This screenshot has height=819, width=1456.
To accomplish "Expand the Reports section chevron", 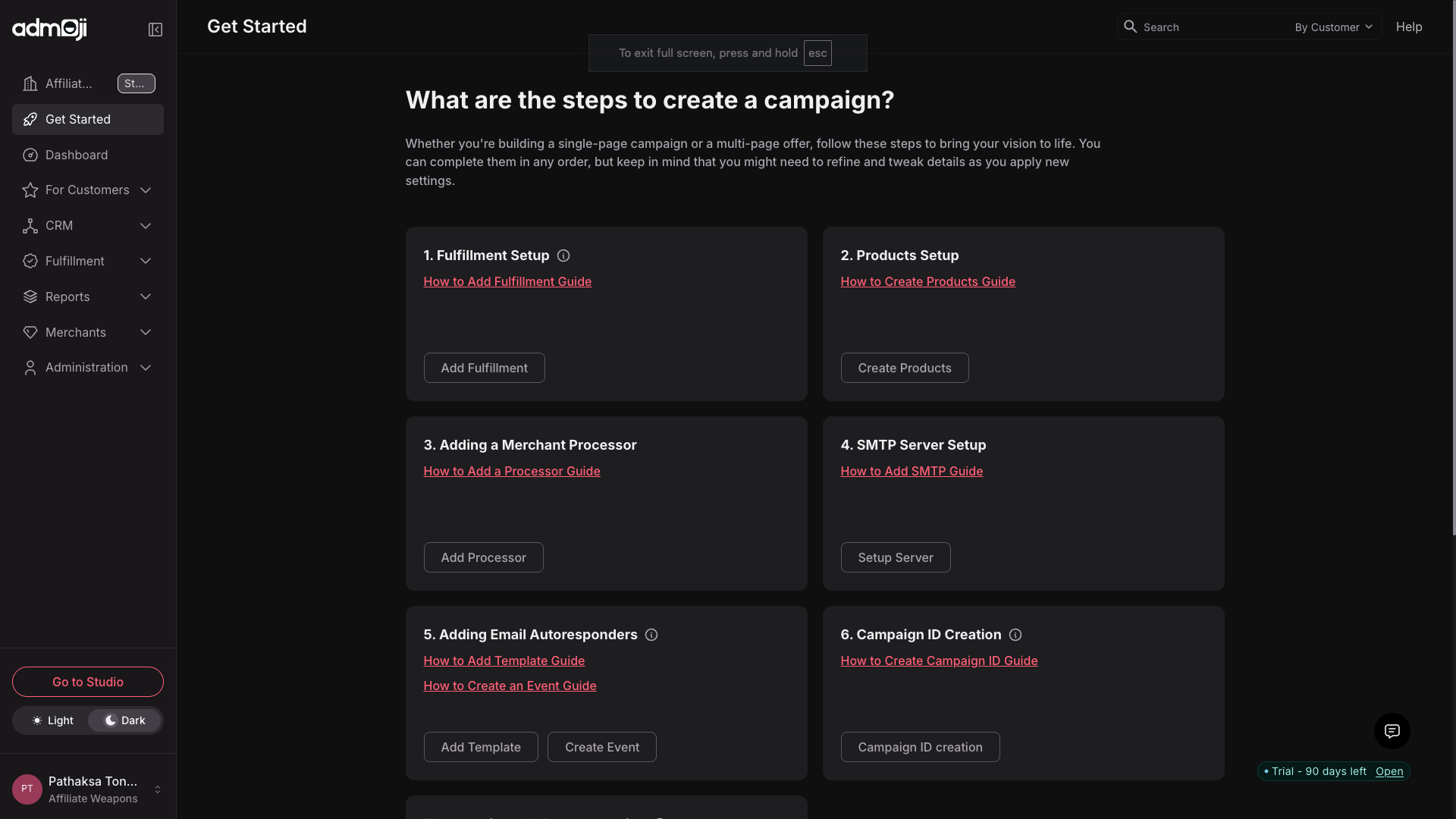I will click(x=146, y=297).
